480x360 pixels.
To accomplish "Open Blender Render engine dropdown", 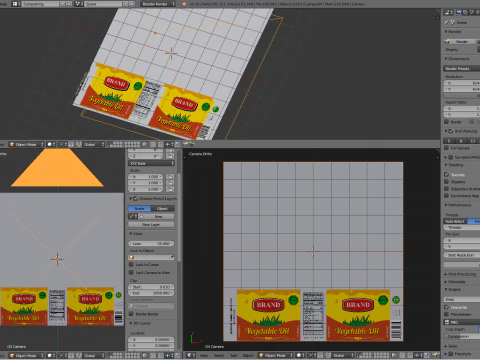I will pos(158,4).
